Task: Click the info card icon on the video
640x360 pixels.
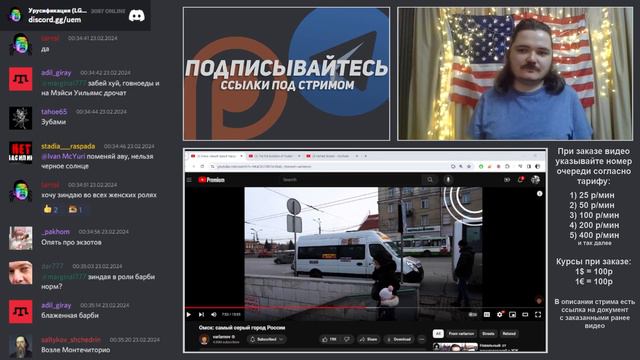Action: point(539,193)
